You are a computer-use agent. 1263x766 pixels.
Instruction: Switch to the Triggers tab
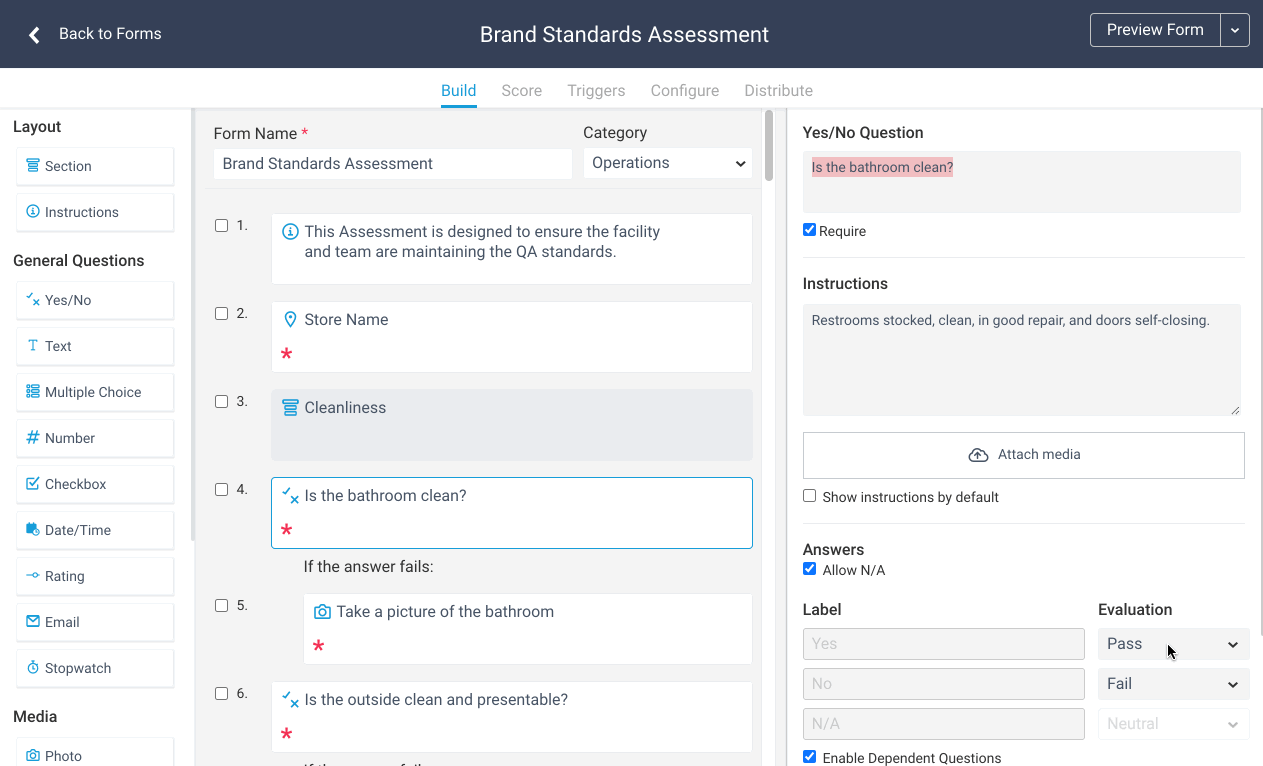click(x=596, y=90)
